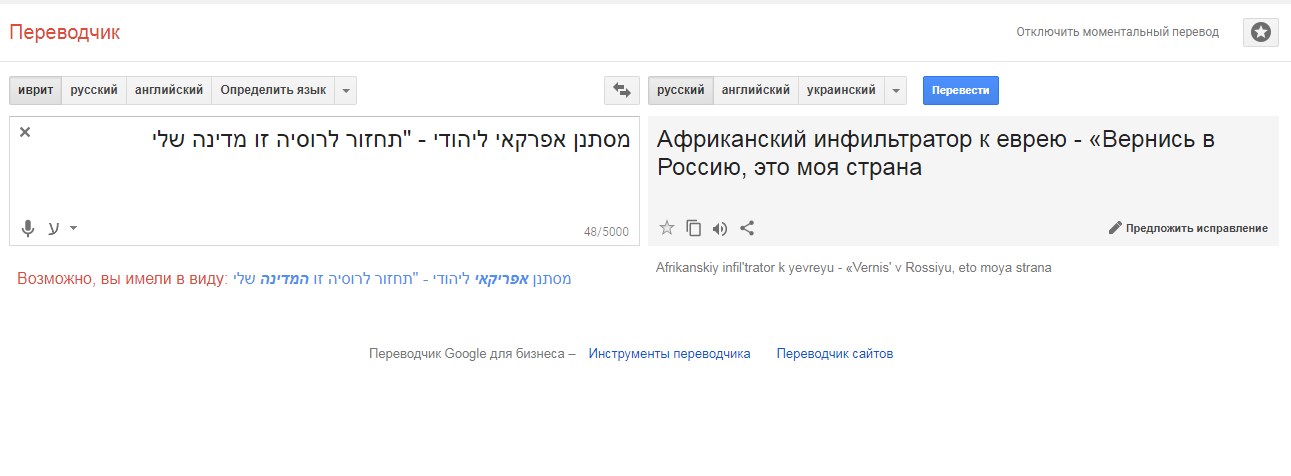
Task: Click the pencil suggest-an-edit icon
Action: [1115, 228]
